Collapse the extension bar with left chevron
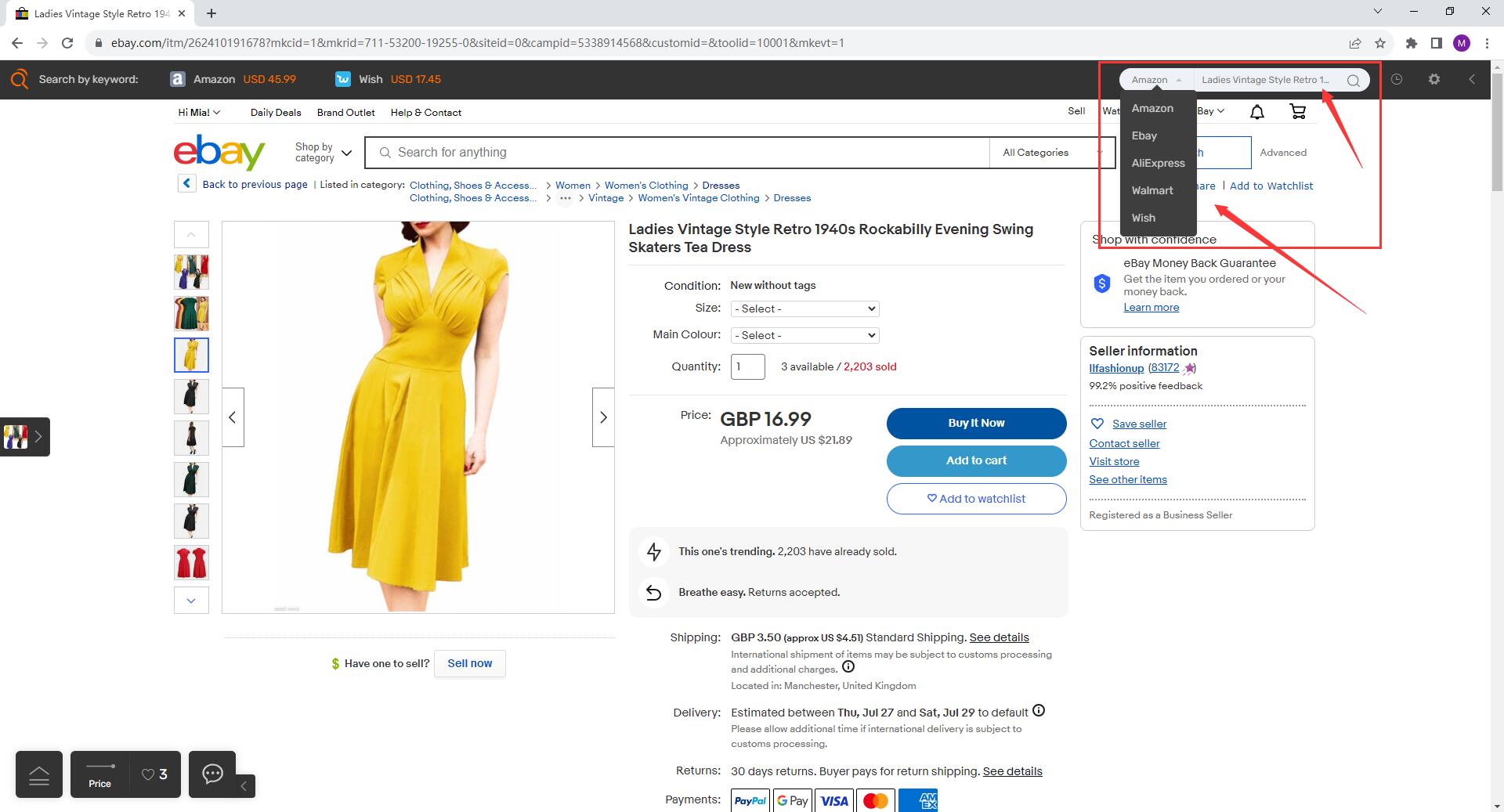The height and width of the screenshot is (812, 1504). pyautogui.click(x=1472, y=79)
